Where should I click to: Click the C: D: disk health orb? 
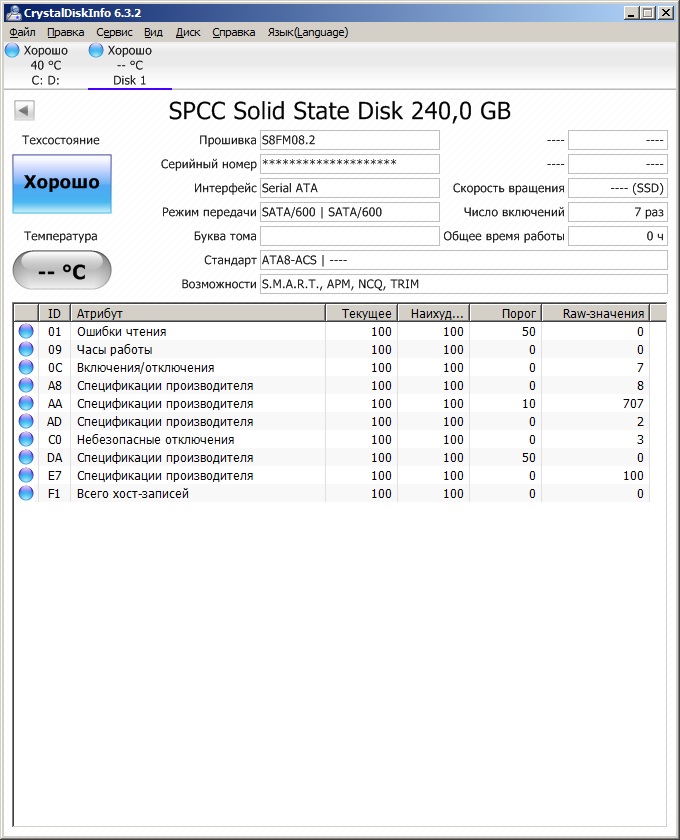pos(12,50)
